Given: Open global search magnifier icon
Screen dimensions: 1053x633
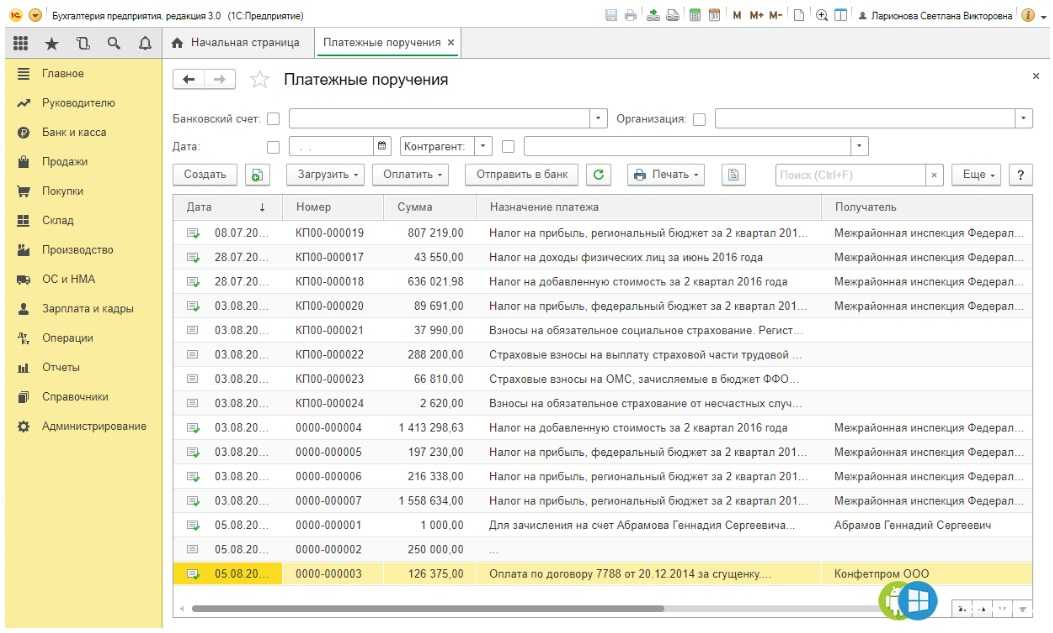Looking at the screenshot, I should (x=113, y=43).
